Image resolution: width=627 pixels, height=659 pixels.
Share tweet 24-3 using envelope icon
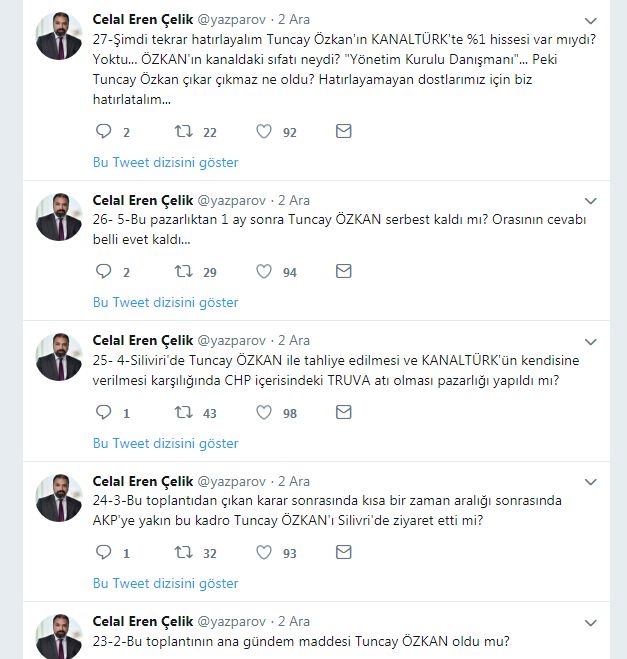(343, 552)
